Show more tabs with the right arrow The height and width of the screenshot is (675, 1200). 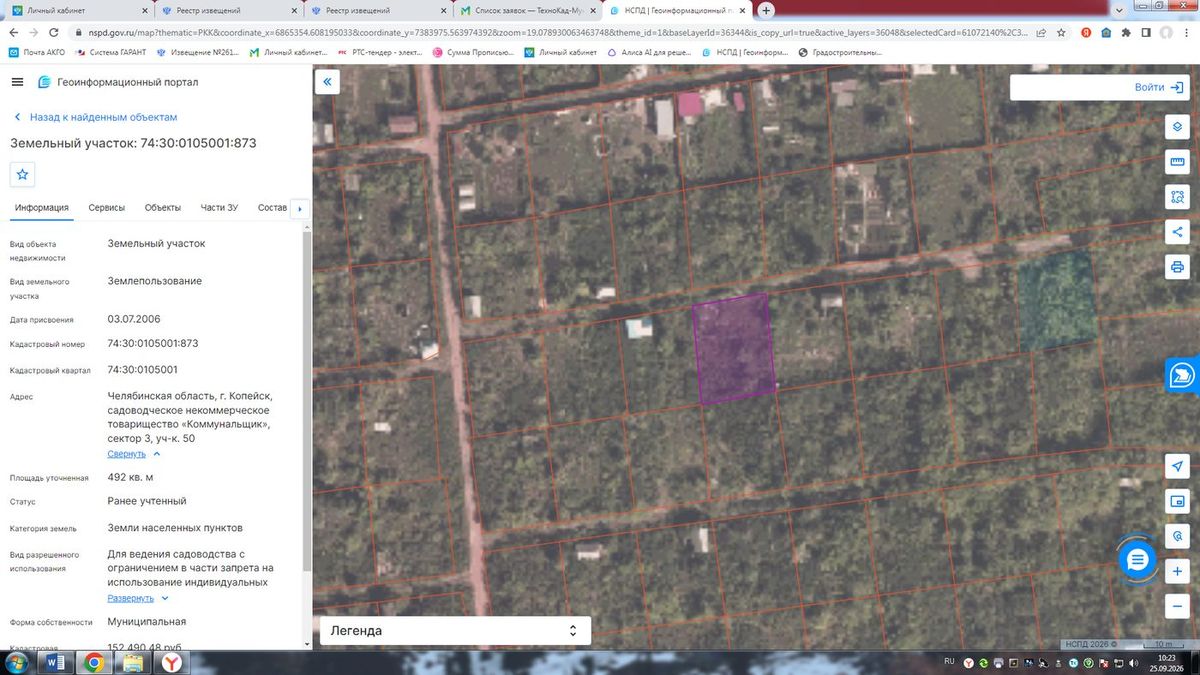[299, 208]
